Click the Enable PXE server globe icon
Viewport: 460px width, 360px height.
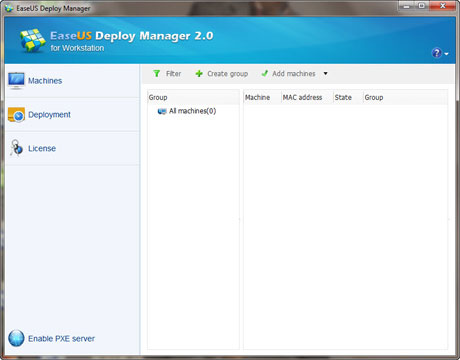click(x=16, y=338)
